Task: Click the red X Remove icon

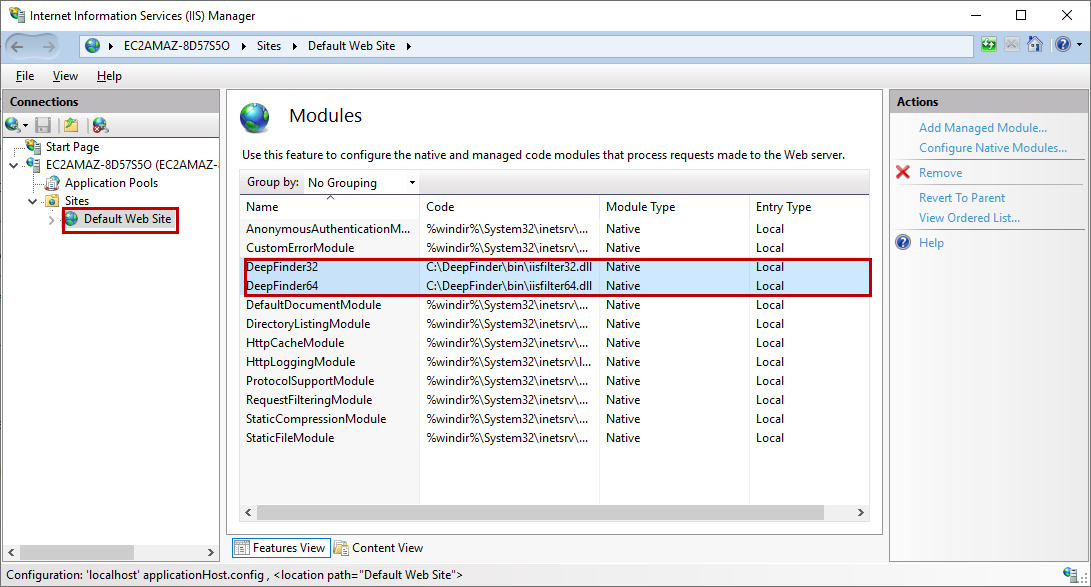Action: click(x=903, y=172)
